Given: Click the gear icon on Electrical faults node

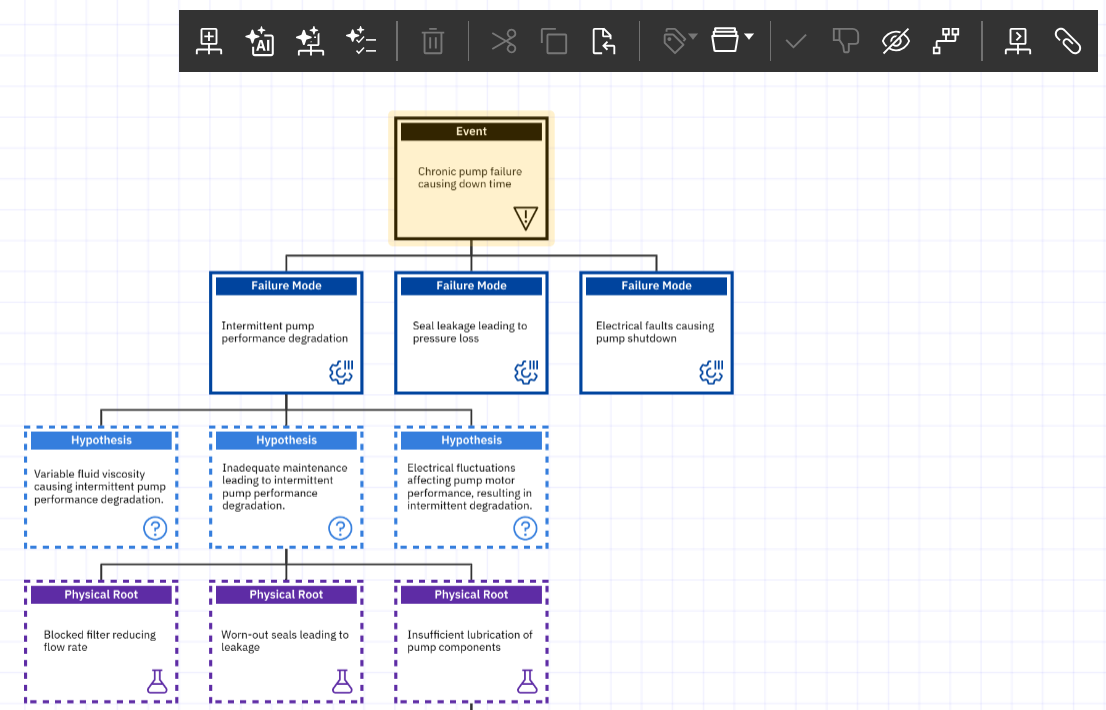Looking at the screenshot, I should [x=711, y=372].
